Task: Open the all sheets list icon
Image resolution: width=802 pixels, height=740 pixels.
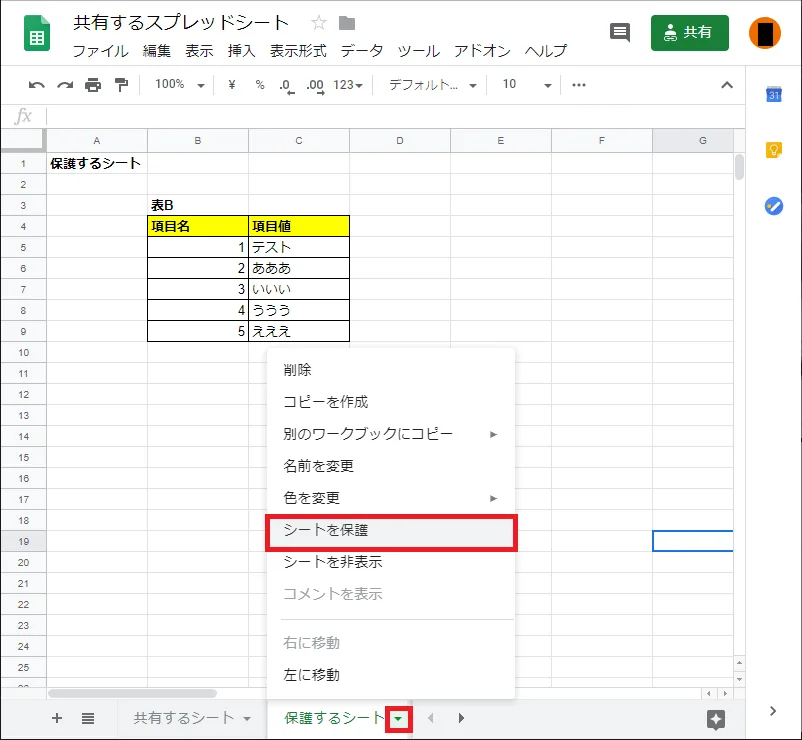Action: pos(88,718)
